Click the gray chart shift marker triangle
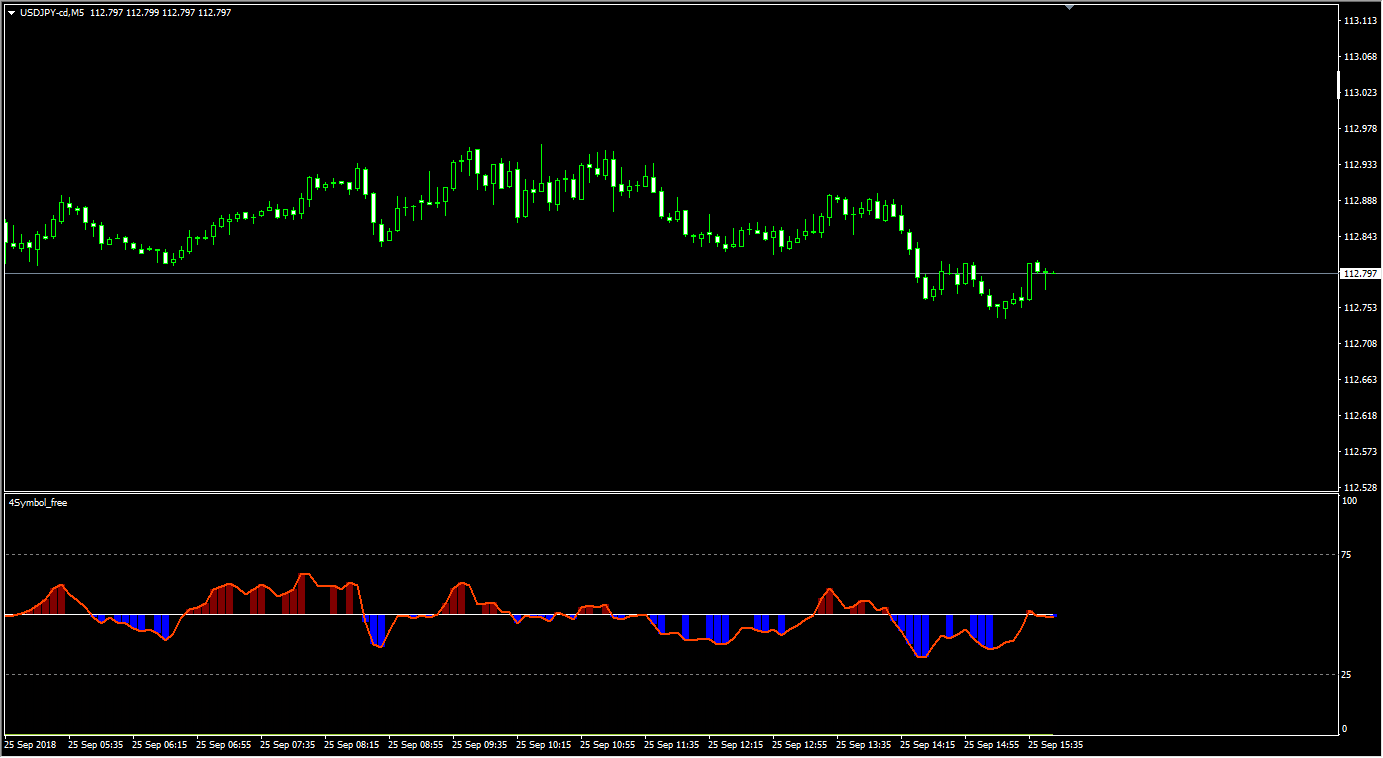The width and height of the screenshot is (1383, 758). coord(1069,7)
